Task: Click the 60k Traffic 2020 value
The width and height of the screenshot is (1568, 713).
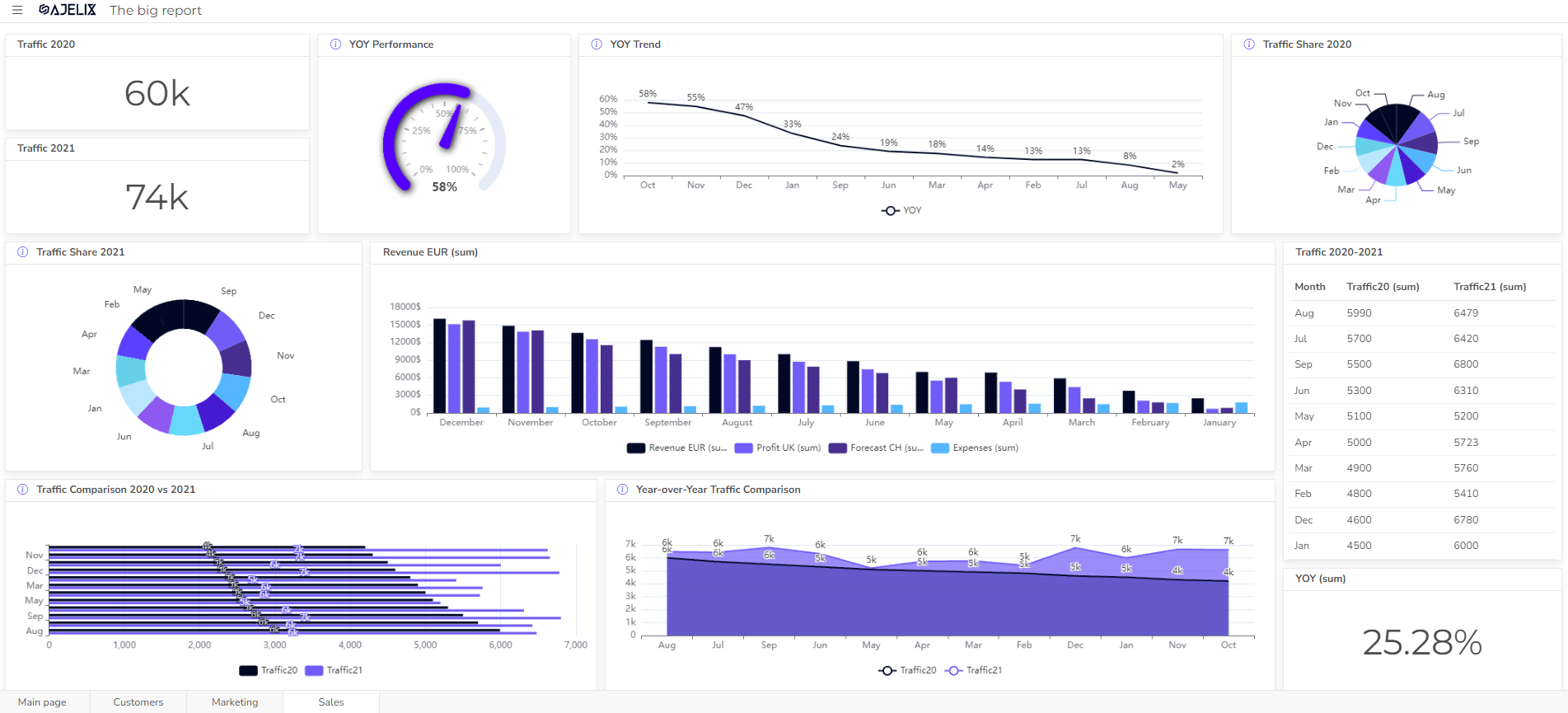Action: 157,94
